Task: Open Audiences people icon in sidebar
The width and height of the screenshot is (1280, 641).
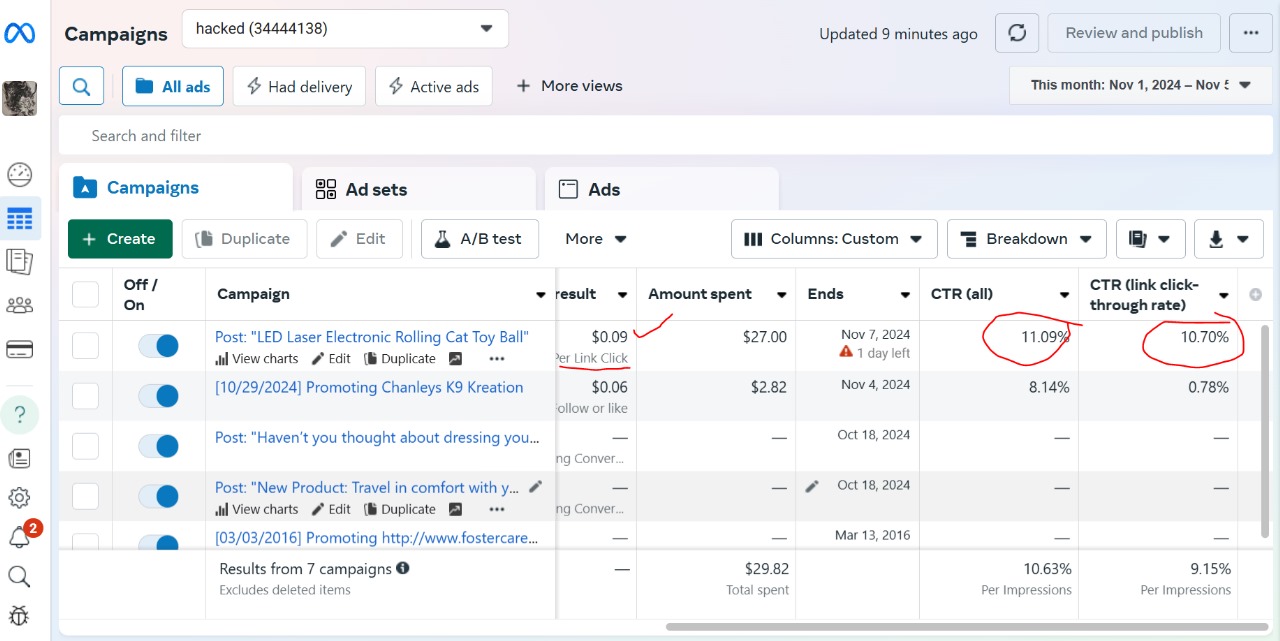Action: pyautogui.click(x=20, y=305)
